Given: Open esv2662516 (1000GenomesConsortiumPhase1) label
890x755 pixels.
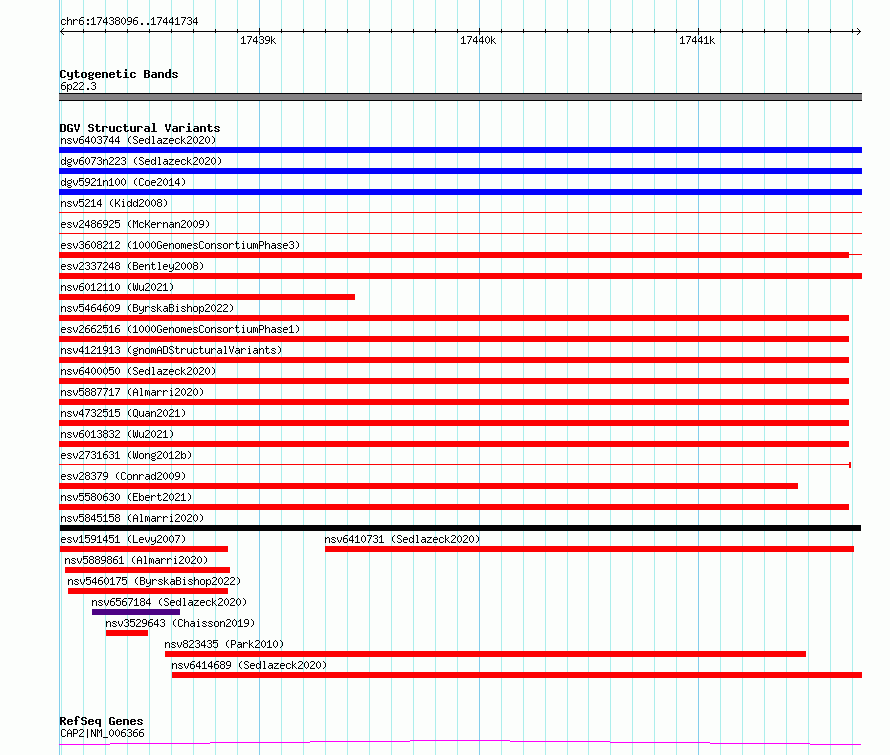Looking at the screenshot, I should click(180, 329).
